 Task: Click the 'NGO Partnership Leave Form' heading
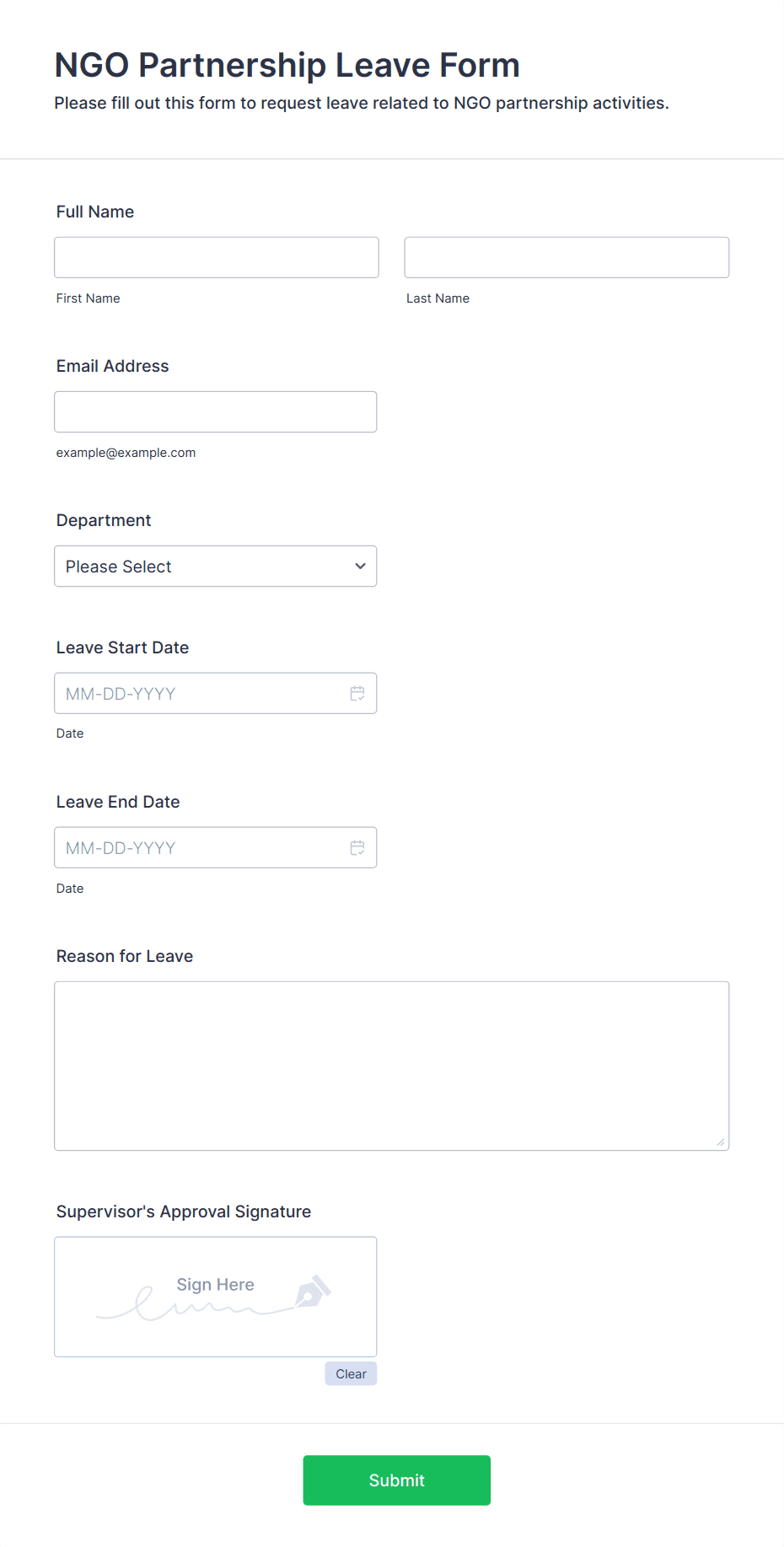click(x=287, y=65)
